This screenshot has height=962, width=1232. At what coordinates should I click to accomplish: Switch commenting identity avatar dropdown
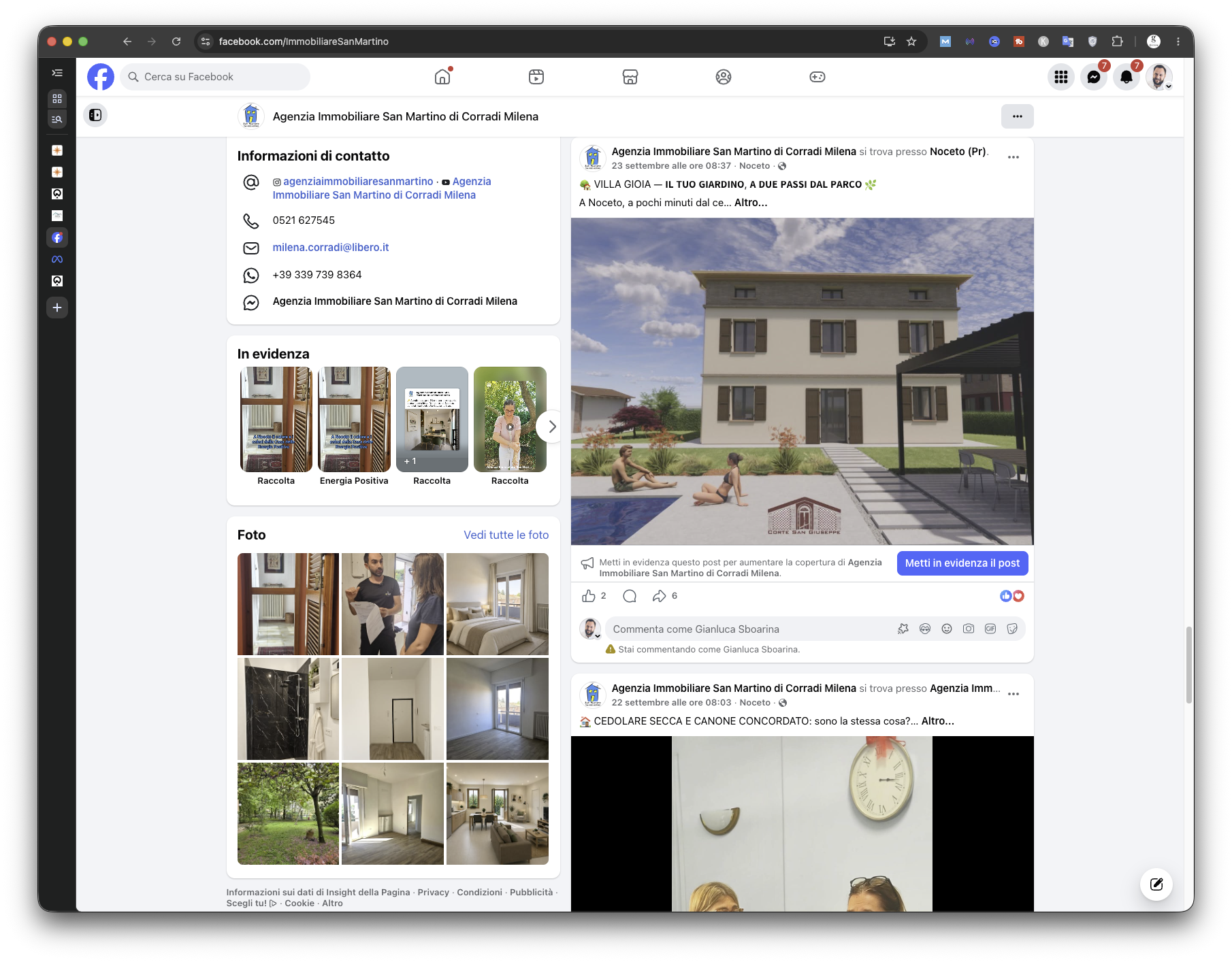coord(590,629)
